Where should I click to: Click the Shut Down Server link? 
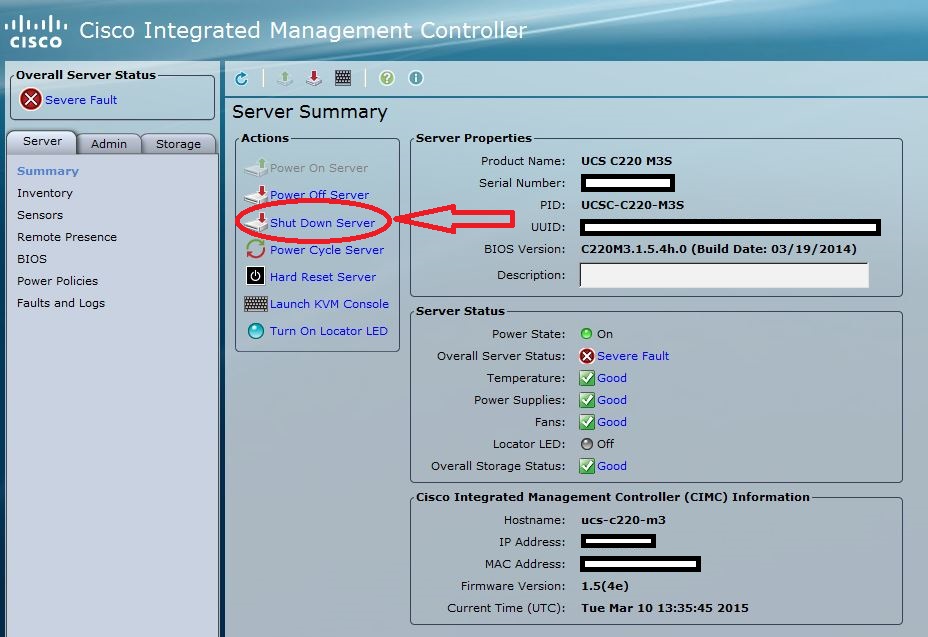tap(323, 223)
